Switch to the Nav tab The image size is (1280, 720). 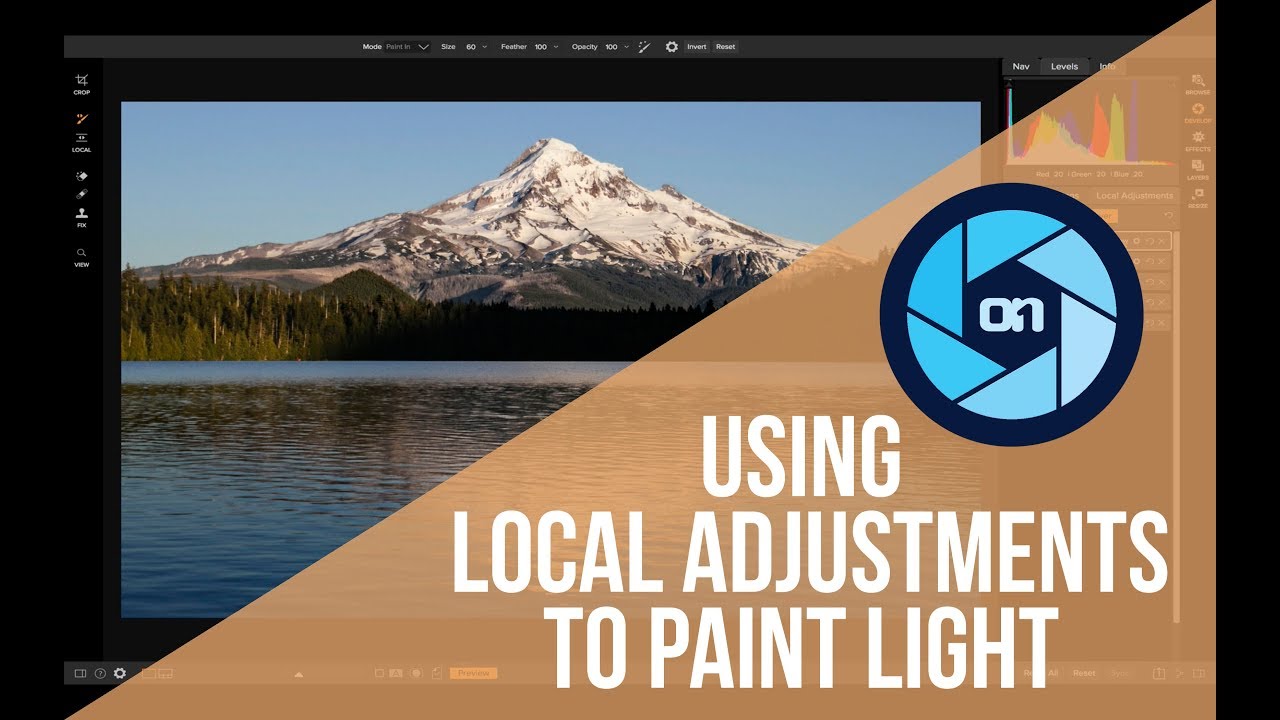coord(1021,67)
